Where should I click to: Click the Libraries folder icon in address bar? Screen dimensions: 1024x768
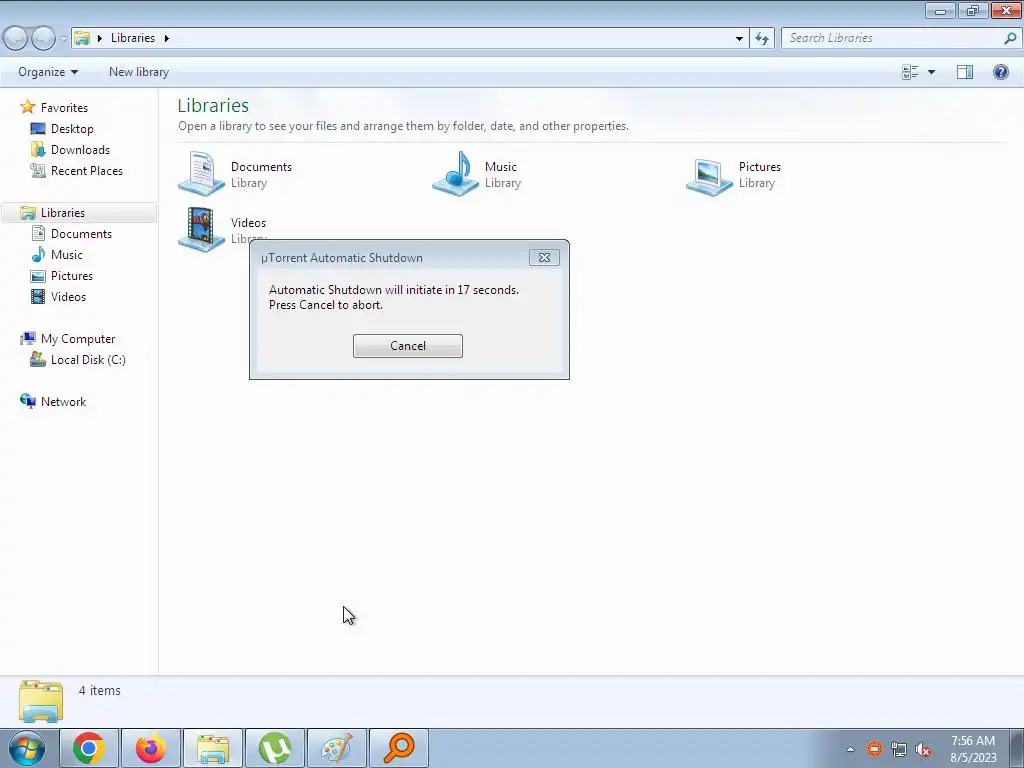click(82, 38)
